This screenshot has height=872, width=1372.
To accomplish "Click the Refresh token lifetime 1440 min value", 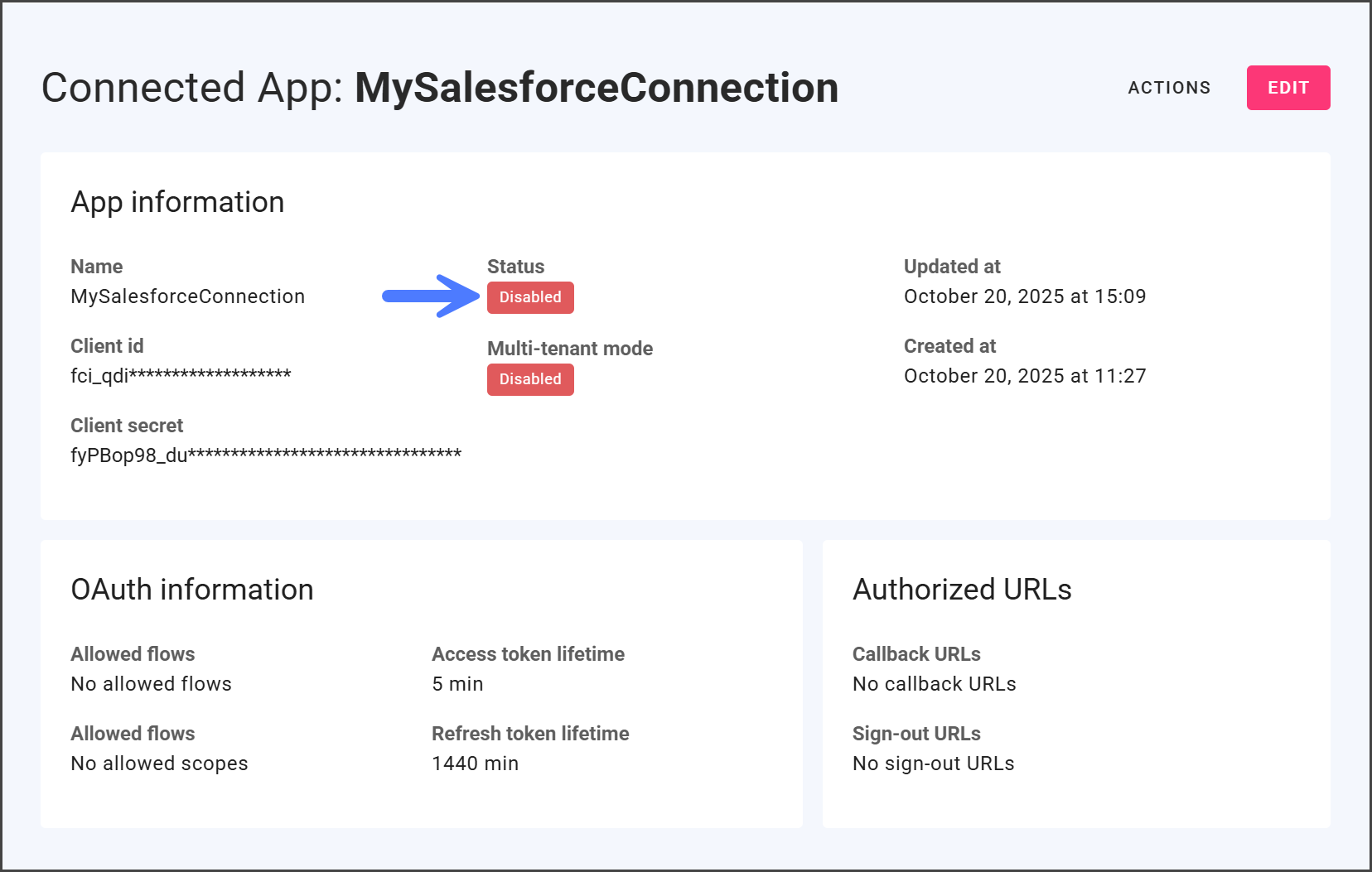I will click(x=475, y=764).
